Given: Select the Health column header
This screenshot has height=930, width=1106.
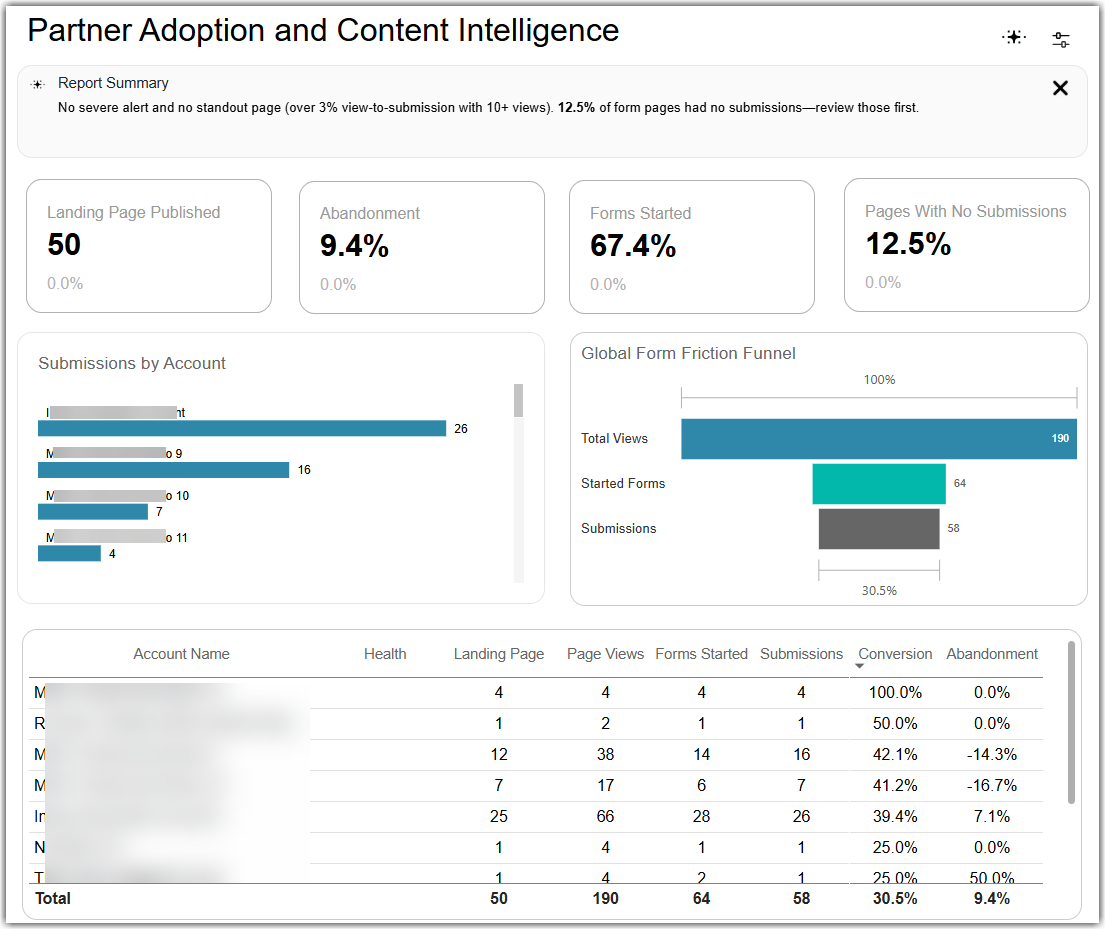Looking at the screenshot, I should click(x=385, y=654).
